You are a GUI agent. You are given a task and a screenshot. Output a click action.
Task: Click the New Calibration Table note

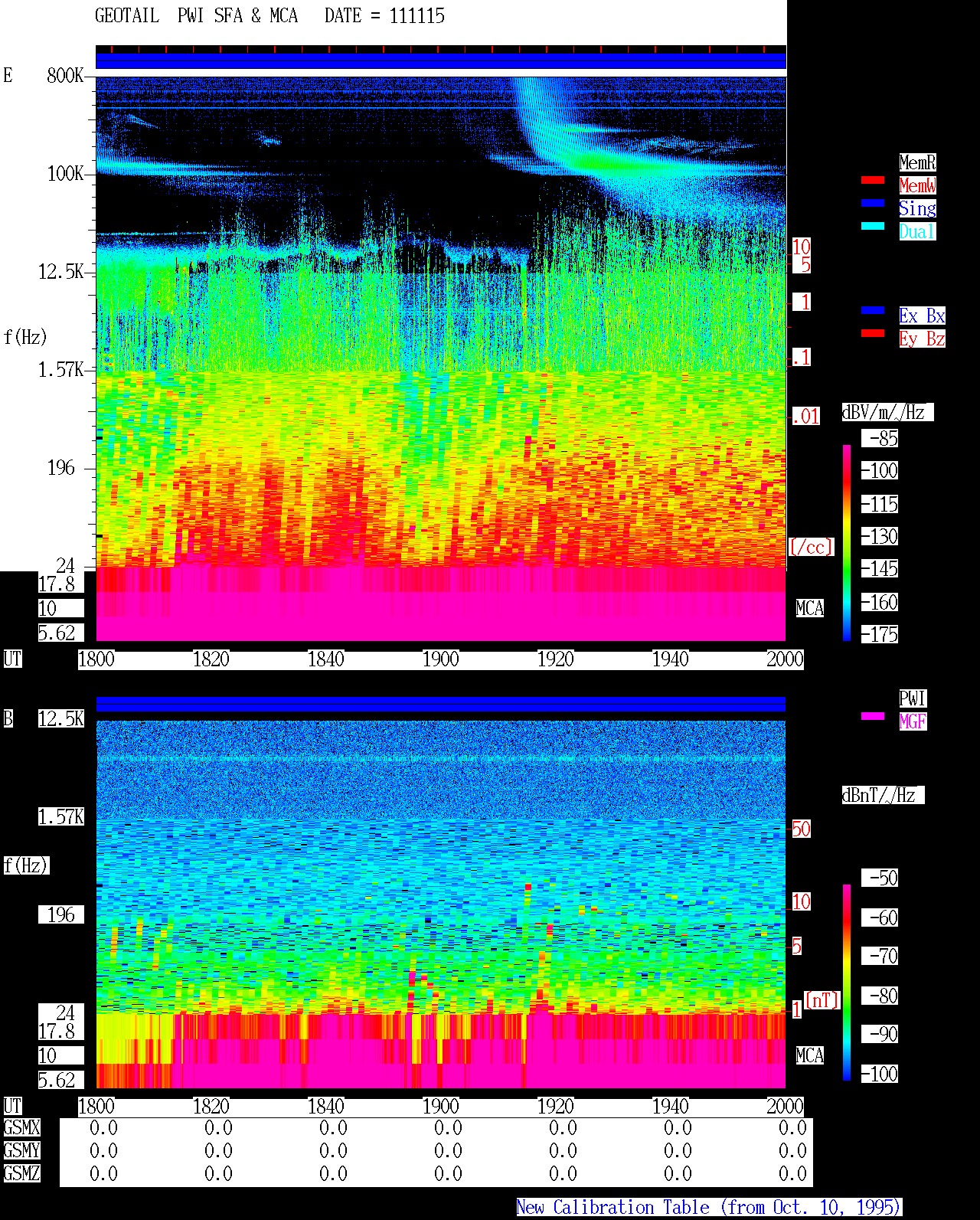[709, 1208]
